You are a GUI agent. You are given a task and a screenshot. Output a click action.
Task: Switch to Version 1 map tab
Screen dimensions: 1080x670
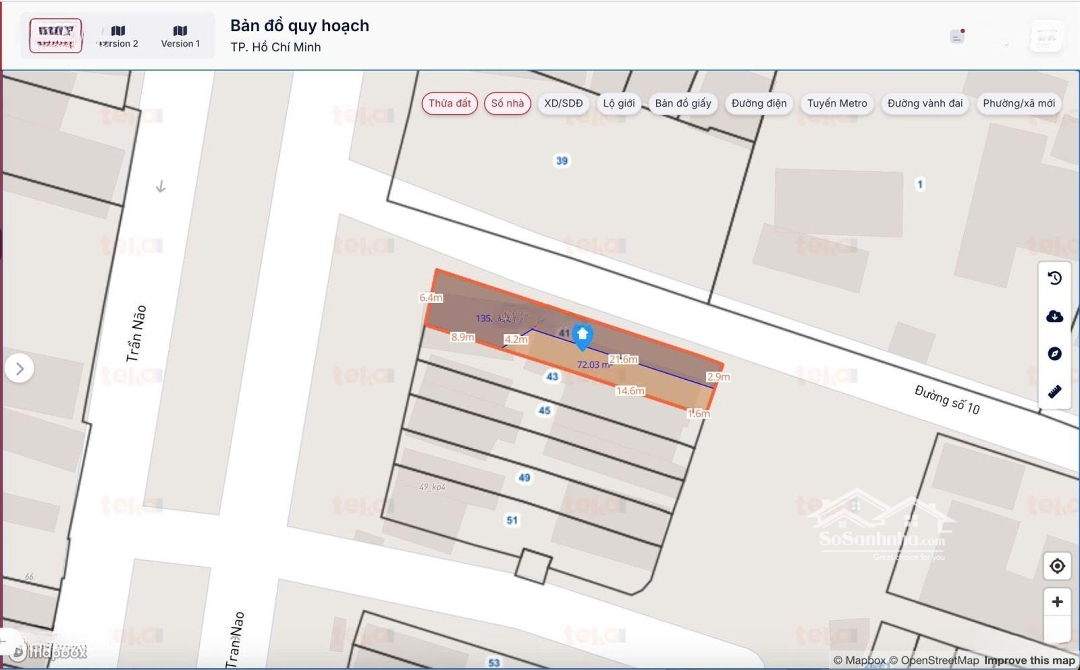(180, 37)
